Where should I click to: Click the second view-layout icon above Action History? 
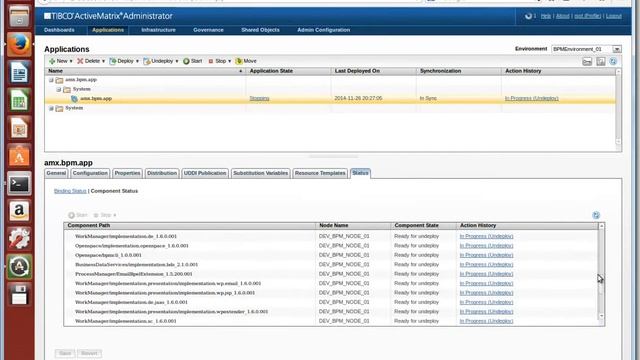(x=600, y=62)
